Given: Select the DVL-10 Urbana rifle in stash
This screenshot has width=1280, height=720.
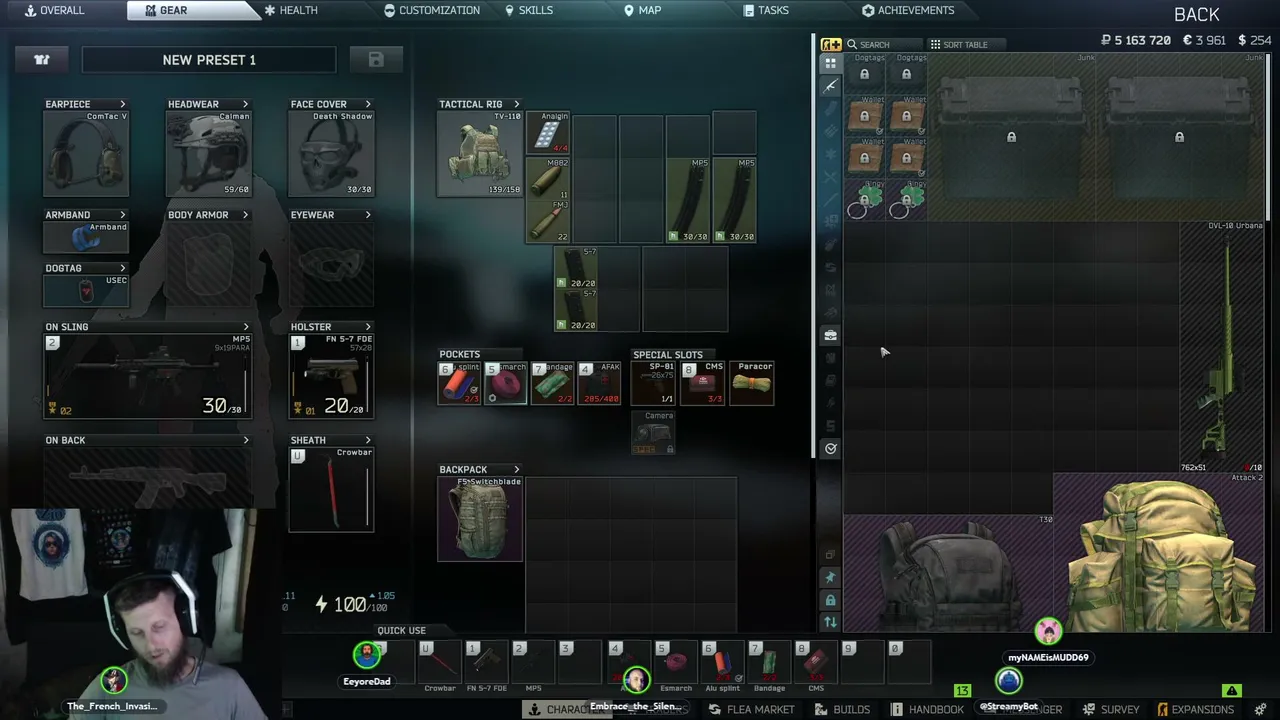Looking at the screenshot, I should 1221,347.
